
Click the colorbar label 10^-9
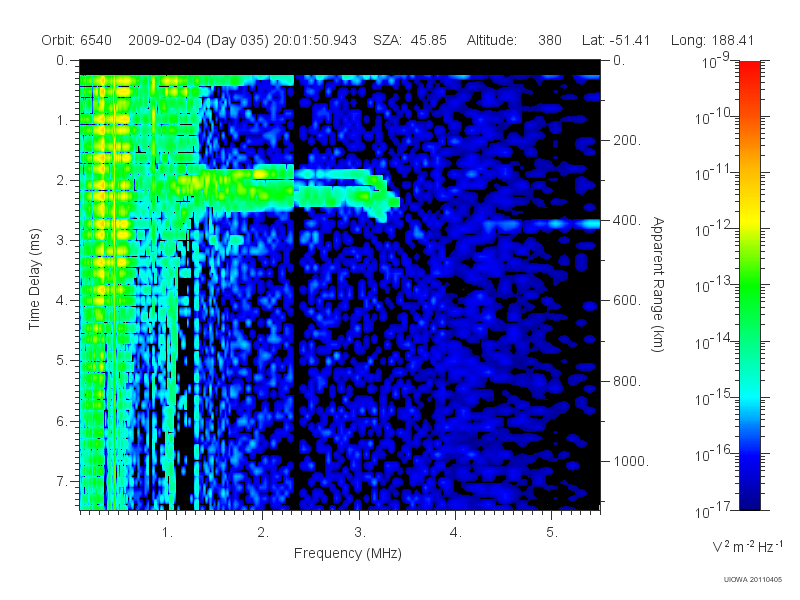[716, 62]
